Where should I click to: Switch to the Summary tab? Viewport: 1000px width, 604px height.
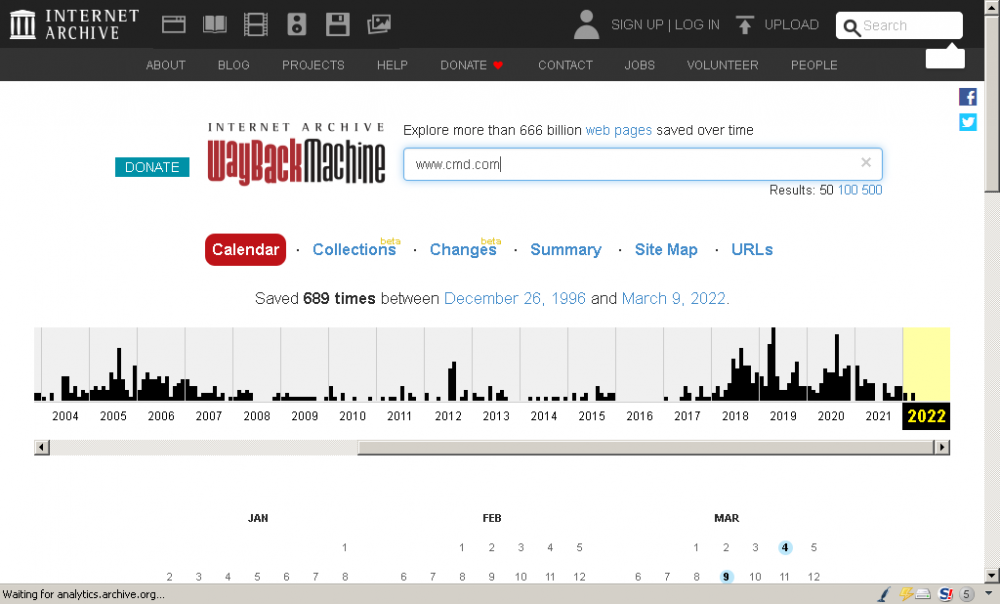pyautogui.click(x=566, y=249)
